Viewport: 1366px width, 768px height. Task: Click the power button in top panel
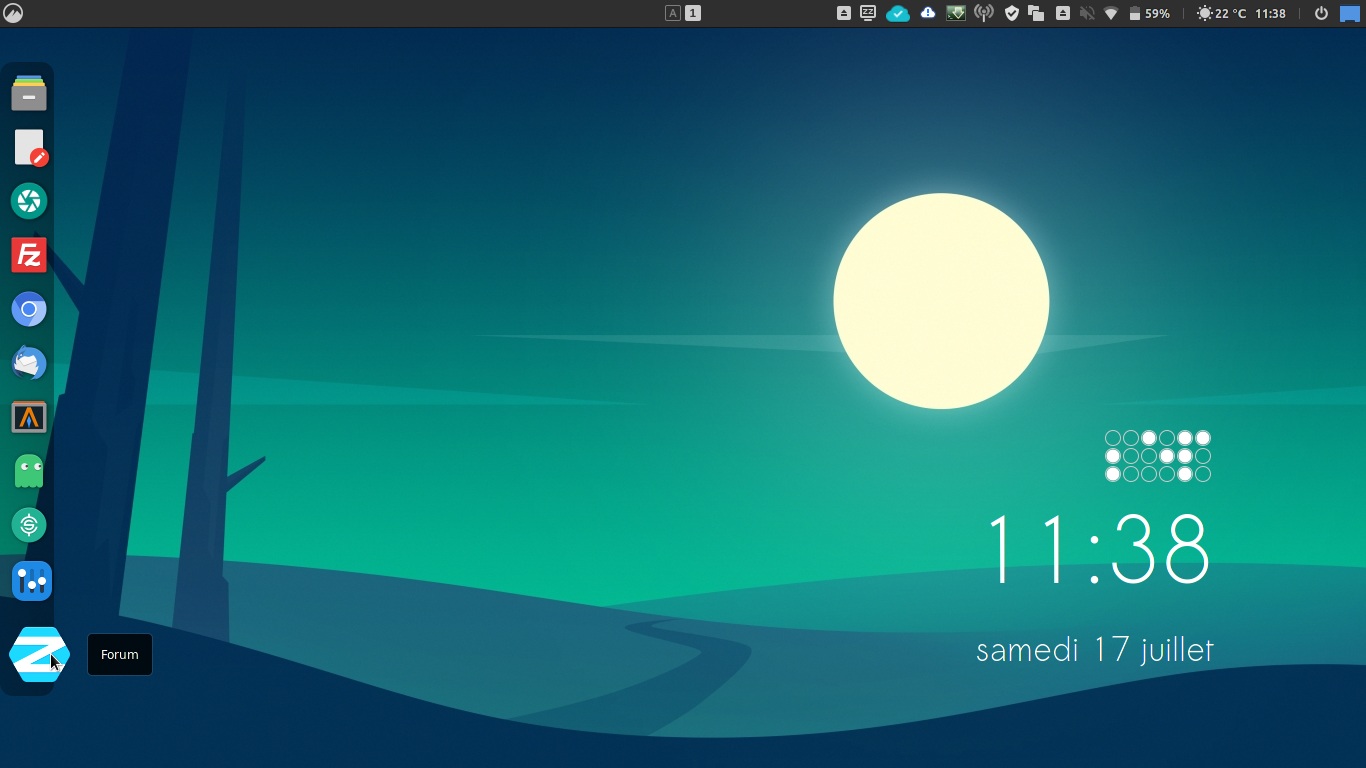click(1321, 14)
